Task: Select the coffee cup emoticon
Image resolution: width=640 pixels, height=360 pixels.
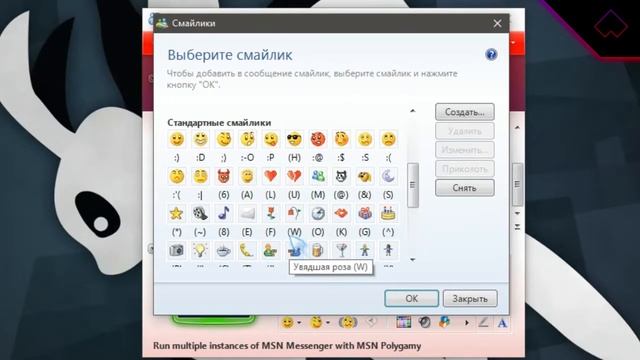Action: (x=224, y=250)
